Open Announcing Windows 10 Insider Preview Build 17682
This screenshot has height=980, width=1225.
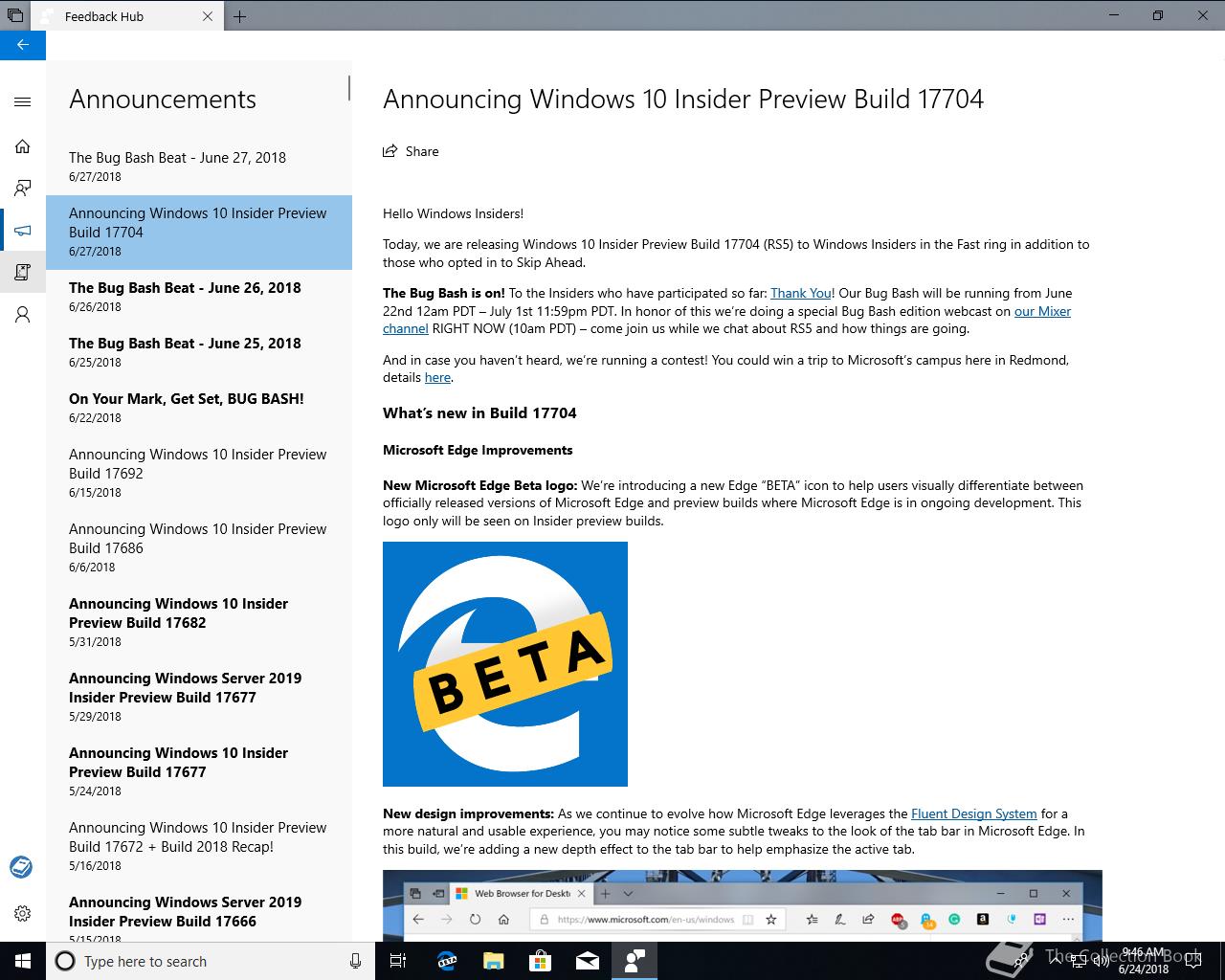click(199, 622)
